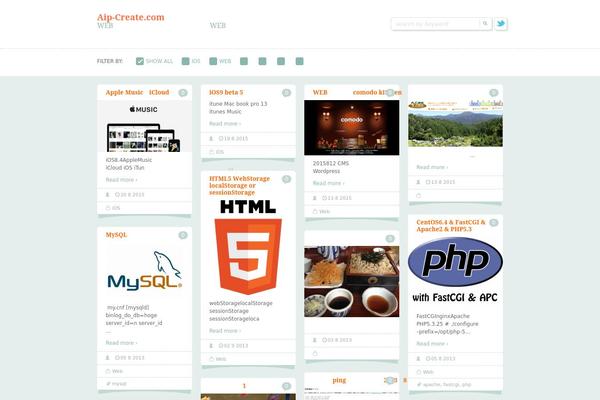600x400 pixels.
Task: Open comments bubble on iOS9 beta 5 card
Action: [x=286, y=93]
